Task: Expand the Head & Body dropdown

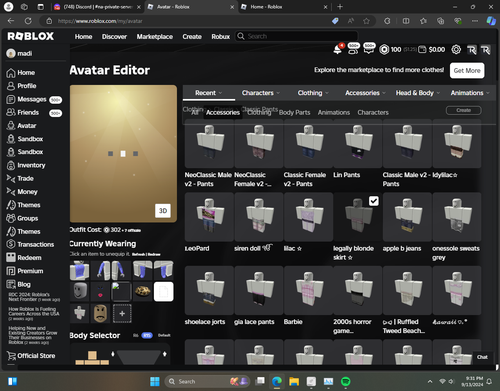Action: [418, 93]
